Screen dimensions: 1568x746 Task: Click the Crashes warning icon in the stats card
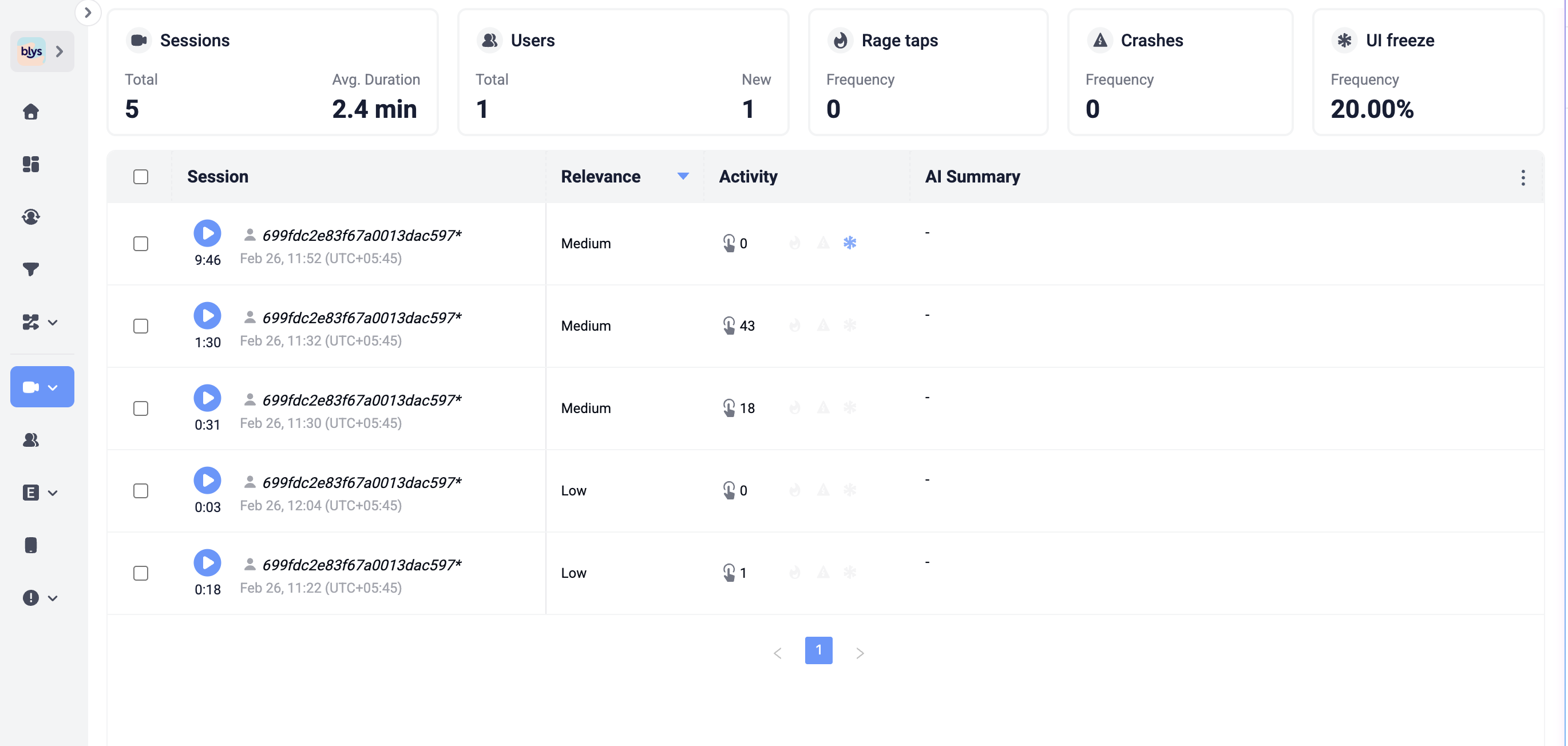(1100, 40)
